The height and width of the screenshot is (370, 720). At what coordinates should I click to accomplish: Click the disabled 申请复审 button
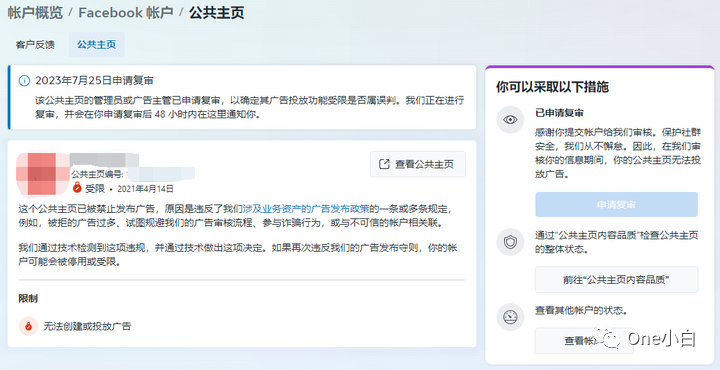pyautogui.click(x=616, y=205)
